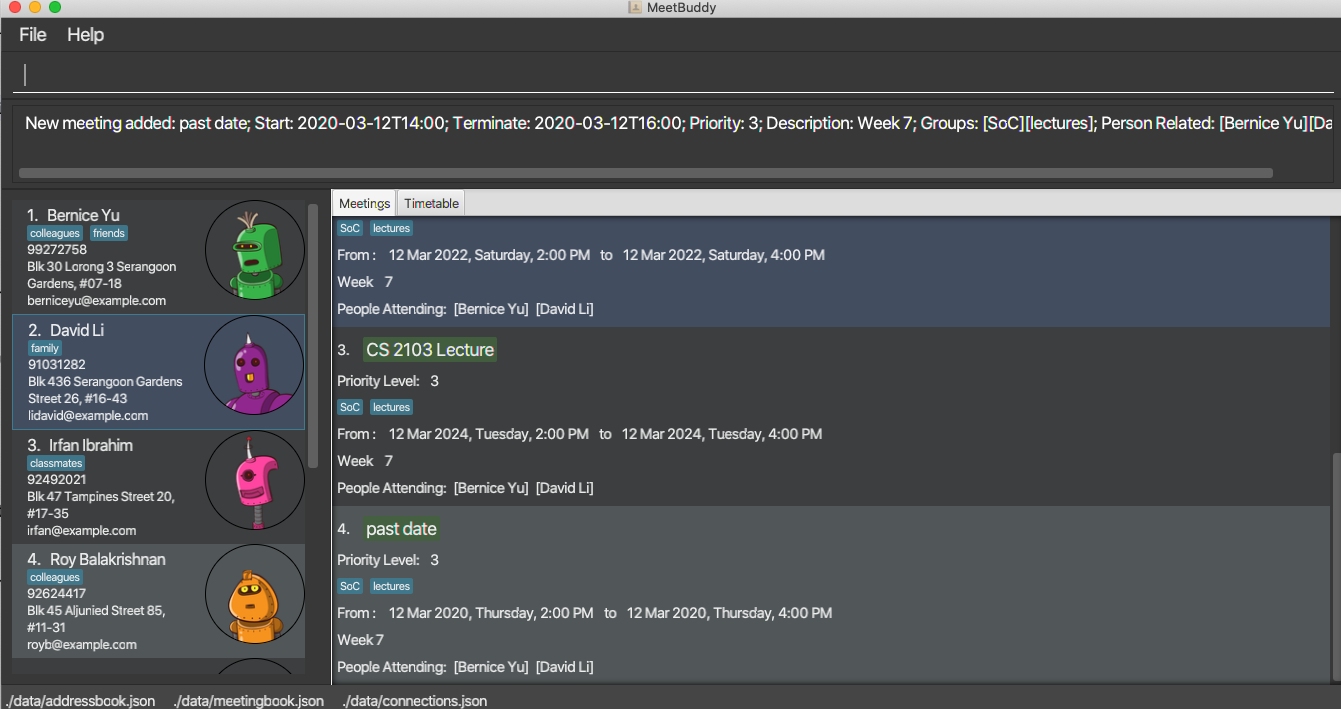Click address Blk 47 Tampines Street 20

101,505
